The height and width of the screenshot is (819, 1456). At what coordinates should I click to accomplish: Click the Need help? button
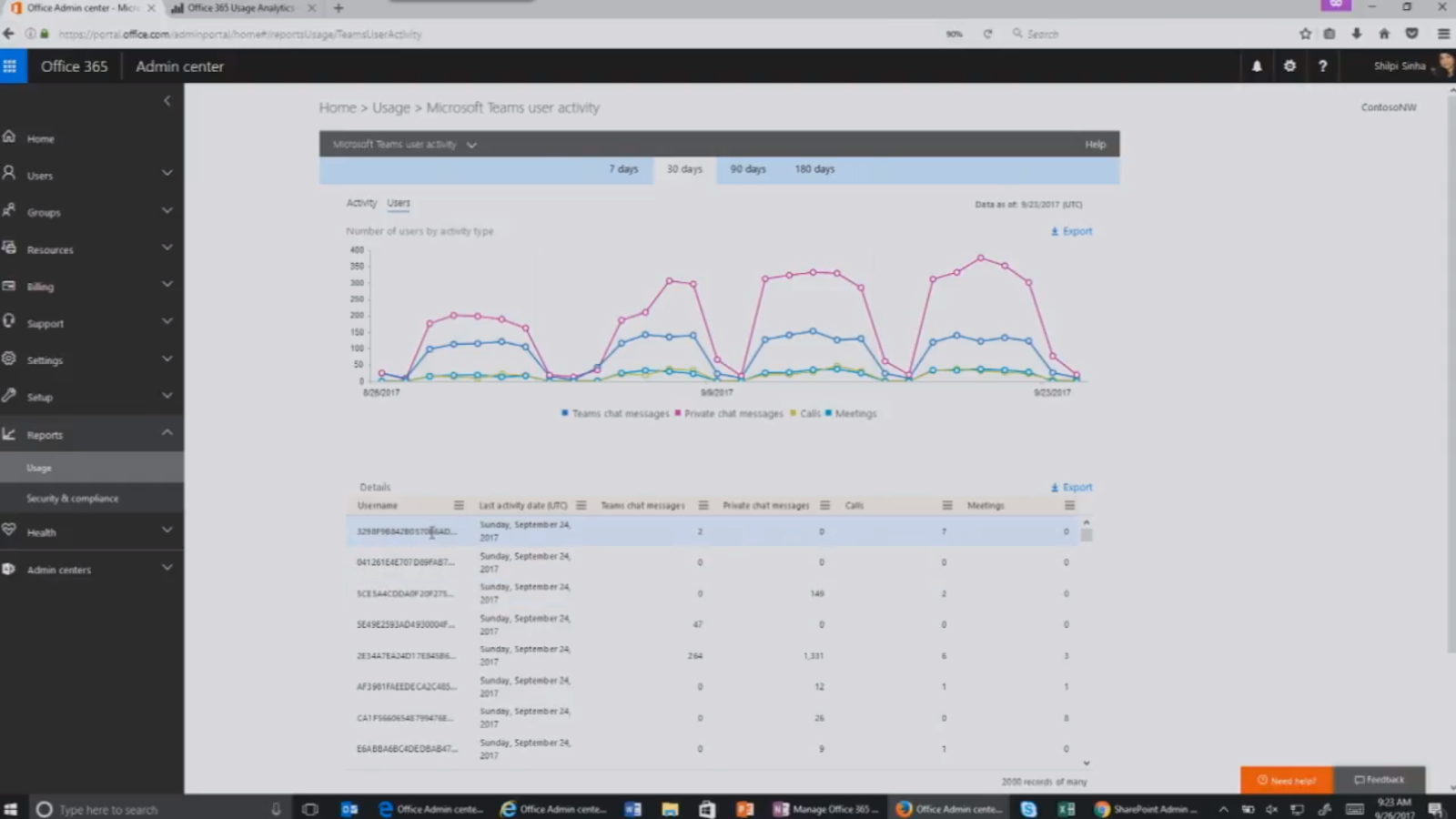pyautogui.click(x=1287, y=780)
